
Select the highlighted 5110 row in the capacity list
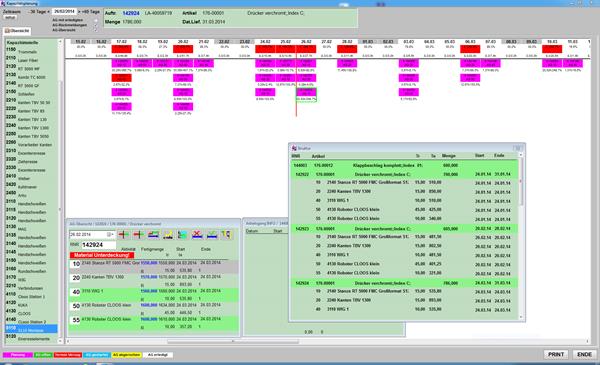(31, 329)
